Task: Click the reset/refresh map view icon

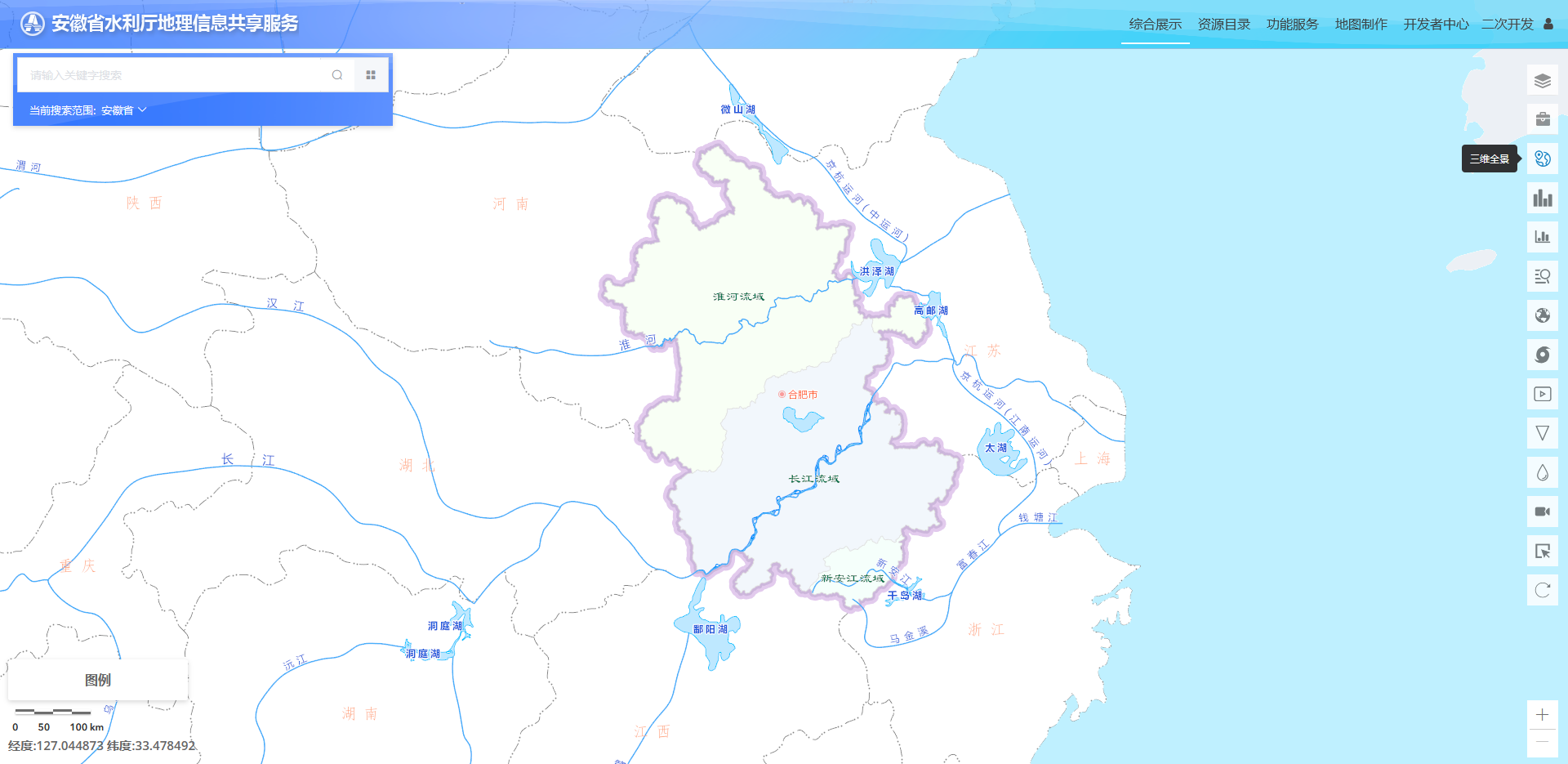Action: click(x=1543, y=589)
